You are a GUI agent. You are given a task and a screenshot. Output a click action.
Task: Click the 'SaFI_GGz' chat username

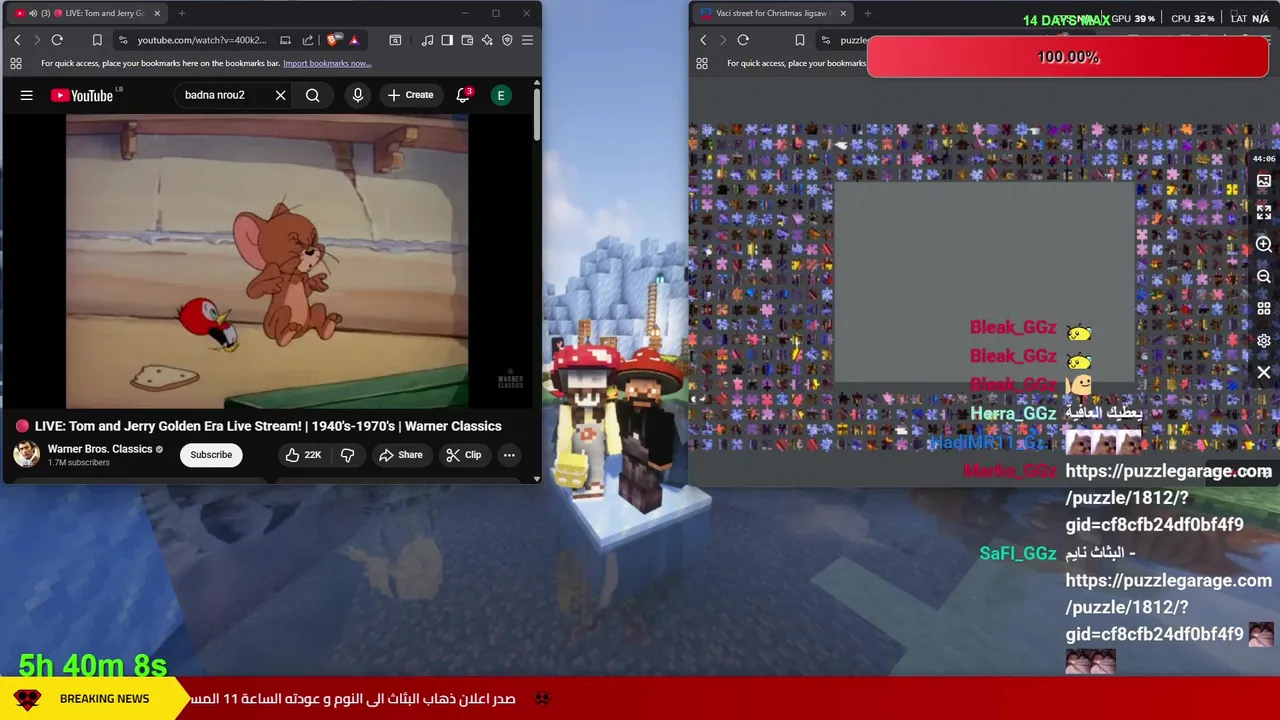(1018, 553)
